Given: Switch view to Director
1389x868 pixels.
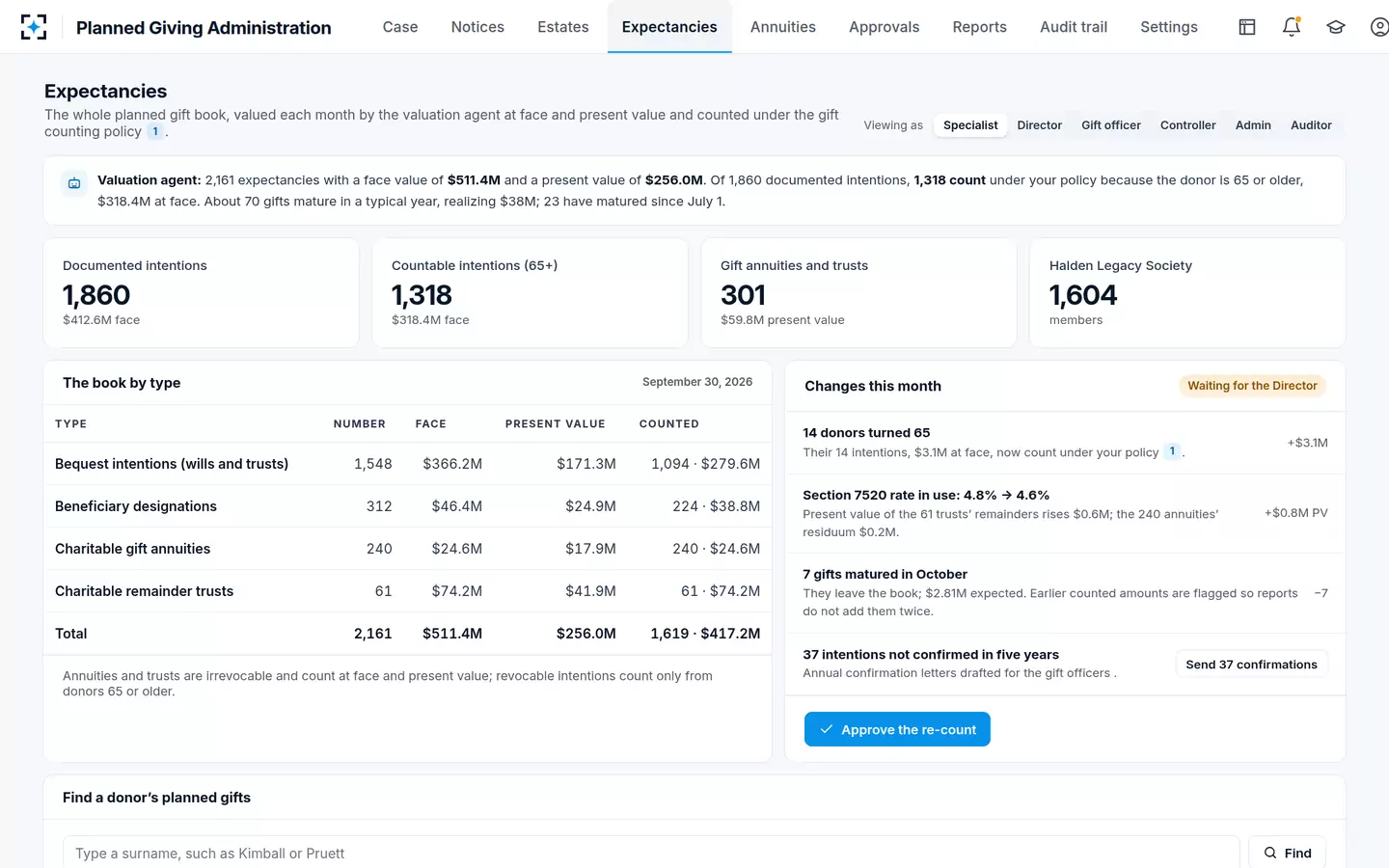Looking at the screenshot, I should [1039, 125].
